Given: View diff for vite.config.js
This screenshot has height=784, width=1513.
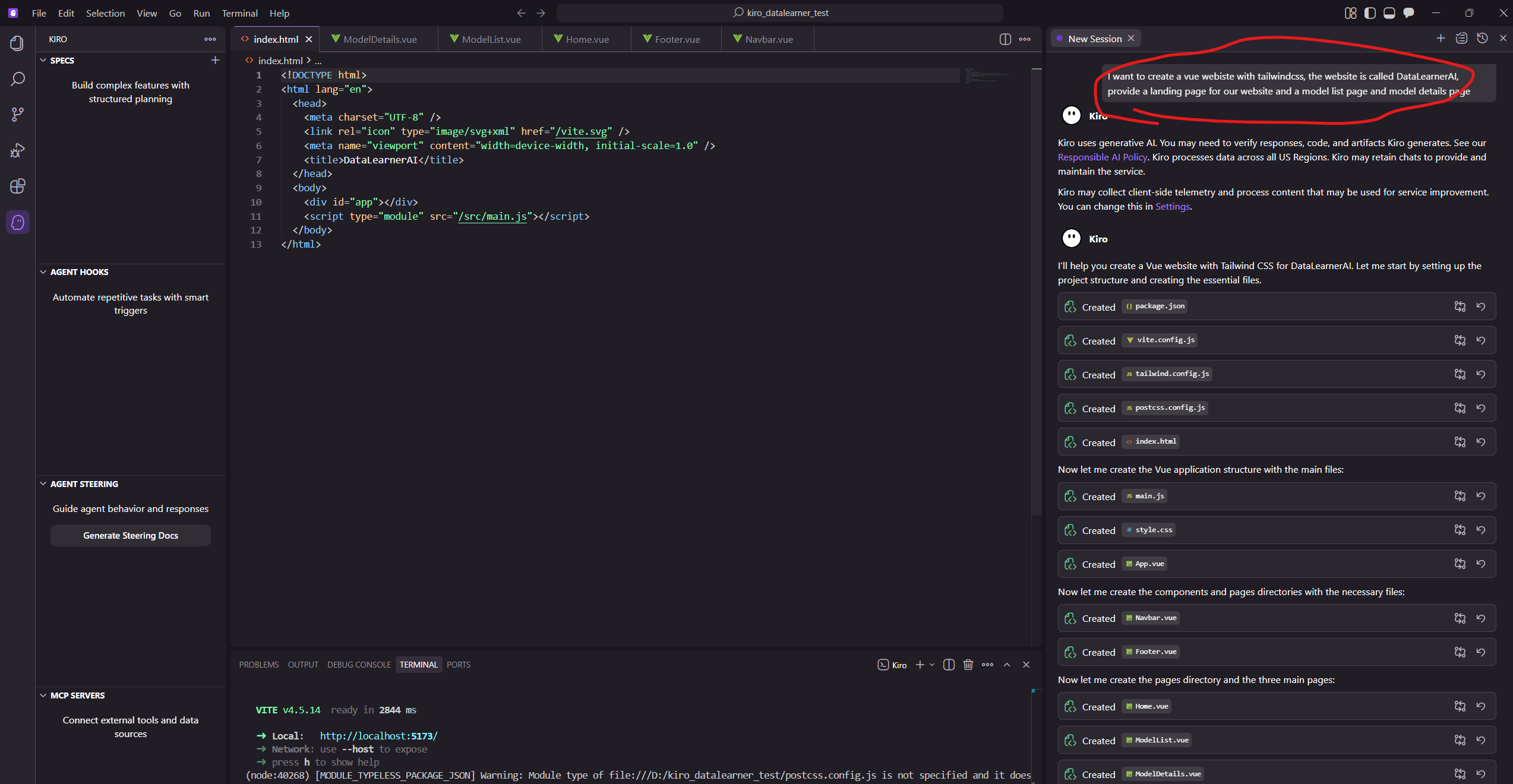Looking at the screenshot, I should (1460, 340).
